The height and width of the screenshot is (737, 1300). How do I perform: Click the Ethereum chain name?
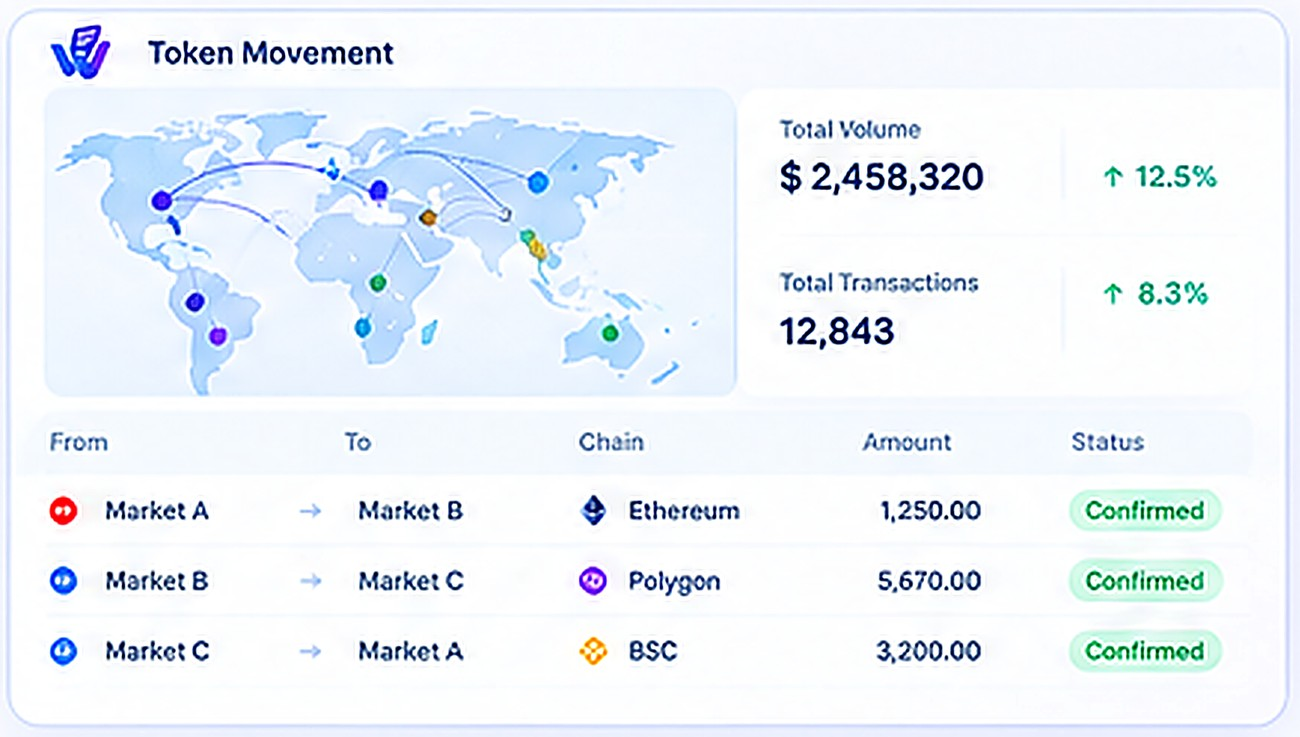pos(684,511)
